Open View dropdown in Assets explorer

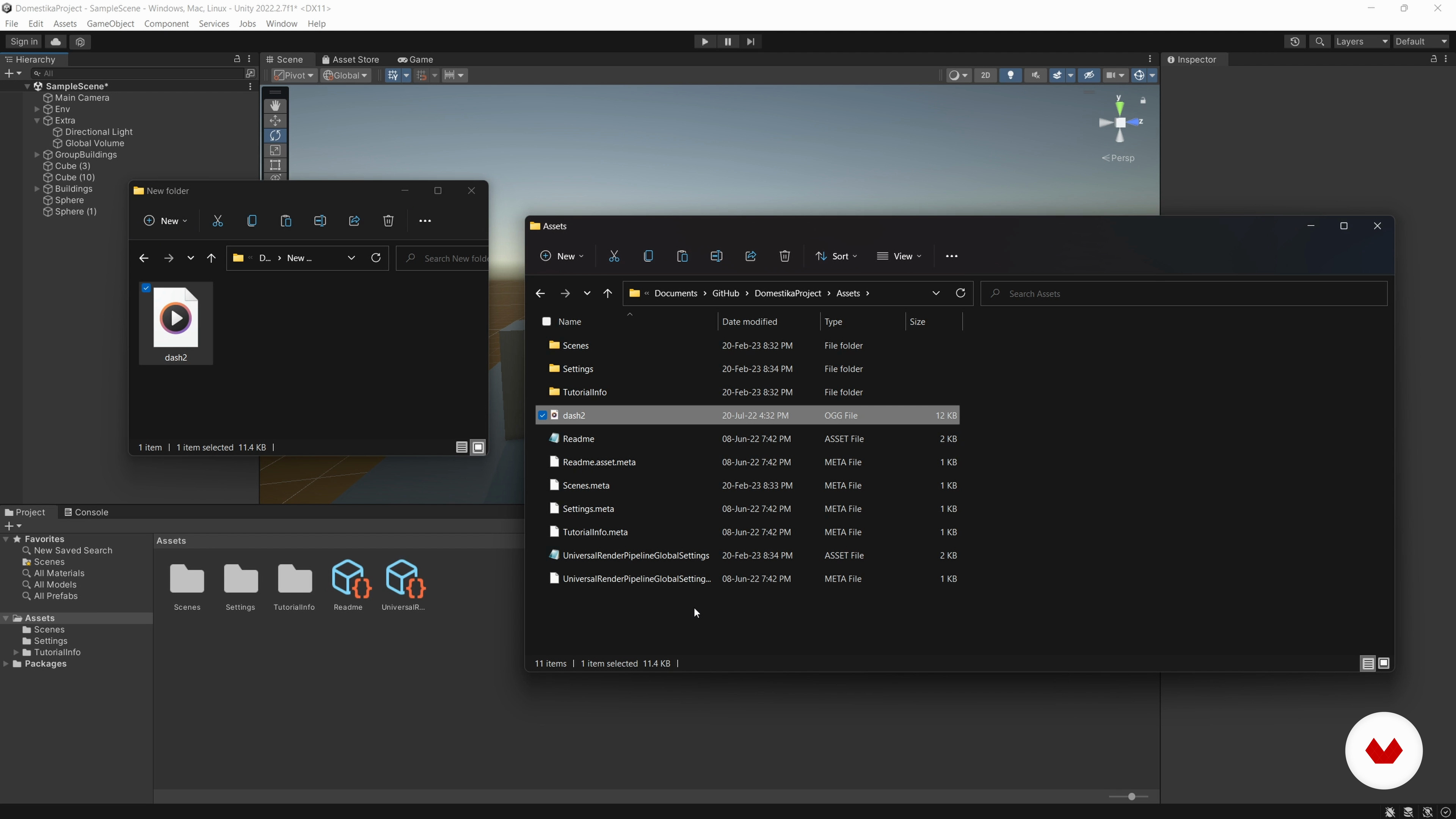[899, 257]
